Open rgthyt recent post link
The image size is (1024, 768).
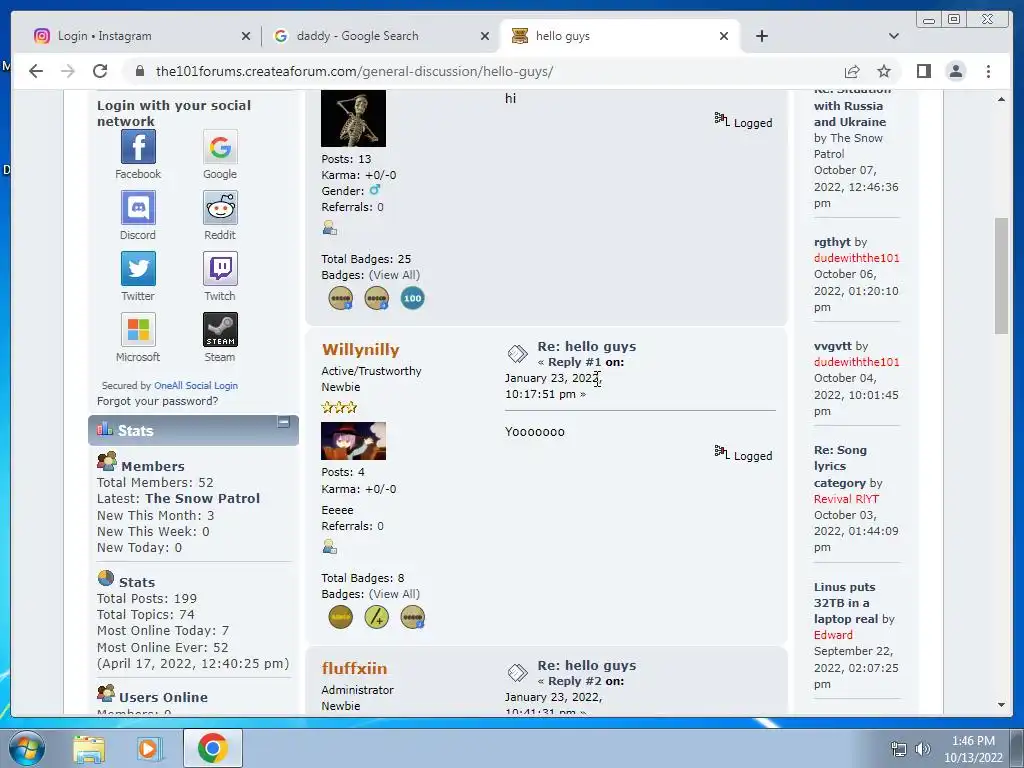click(832, 242)
